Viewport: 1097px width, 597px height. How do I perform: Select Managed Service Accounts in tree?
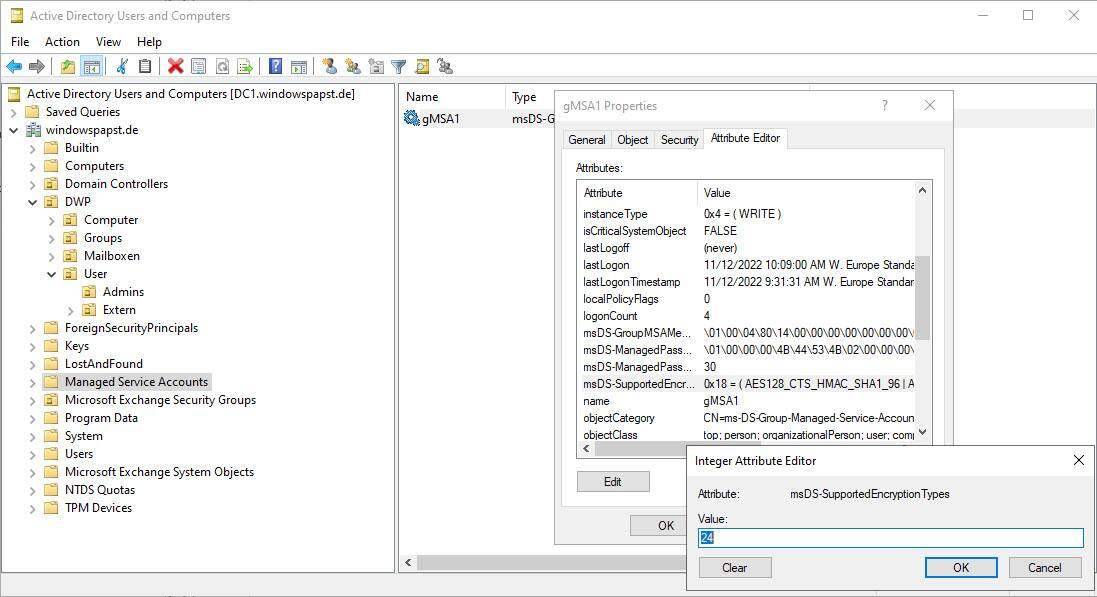point(136,382)
